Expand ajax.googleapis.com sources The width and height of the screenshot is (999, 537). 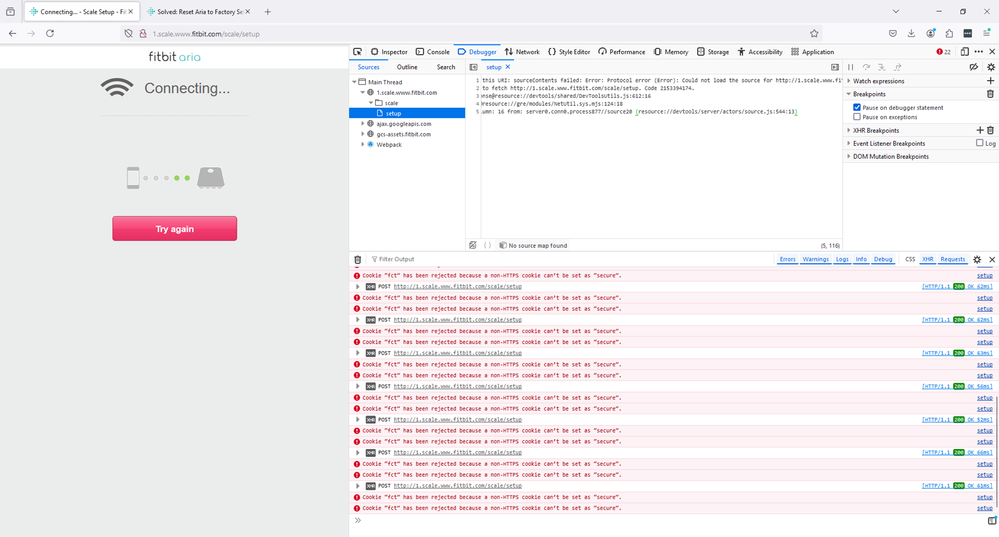[x=363, y=124]
